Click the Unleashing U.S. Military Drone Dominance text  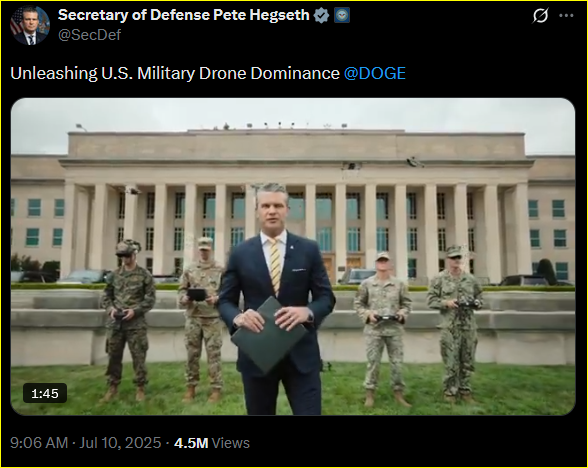(175, 73)
